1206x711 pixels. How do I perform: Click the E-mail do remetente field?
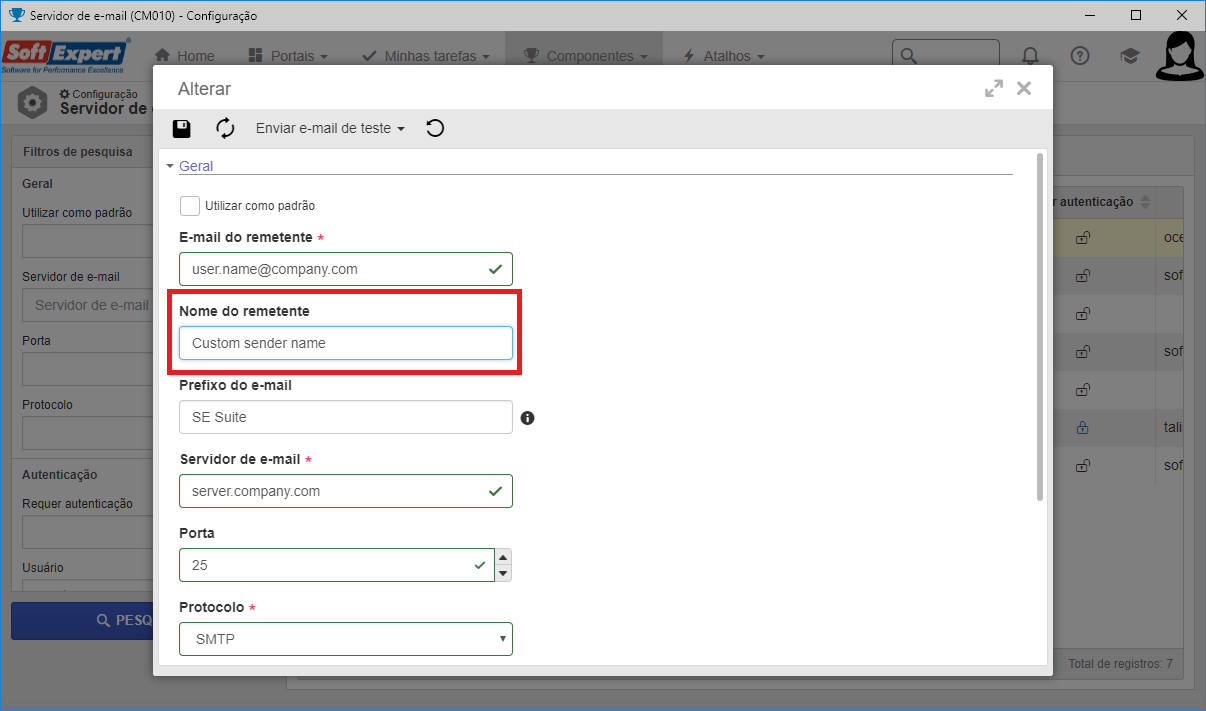346,269
